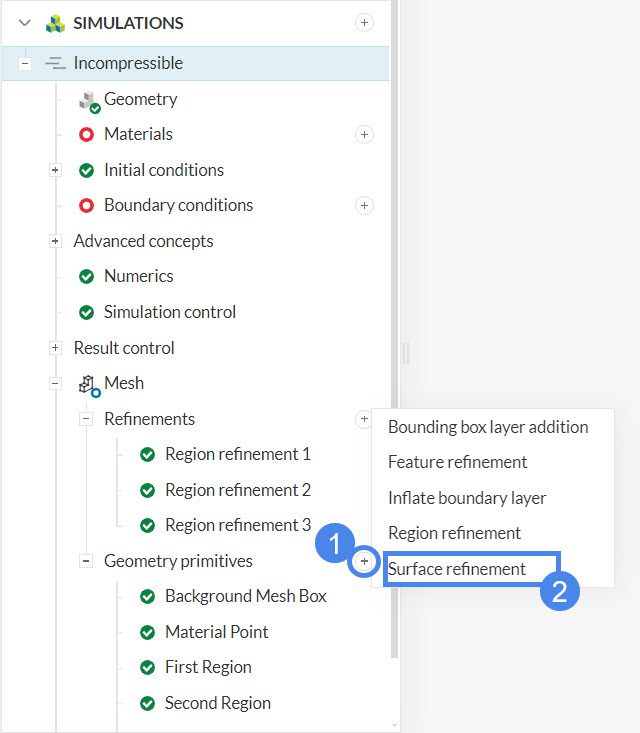Viewport: 640px width, 733px height.
Task: Open the Background Mesh Box primitive
Action: point(245,596)
